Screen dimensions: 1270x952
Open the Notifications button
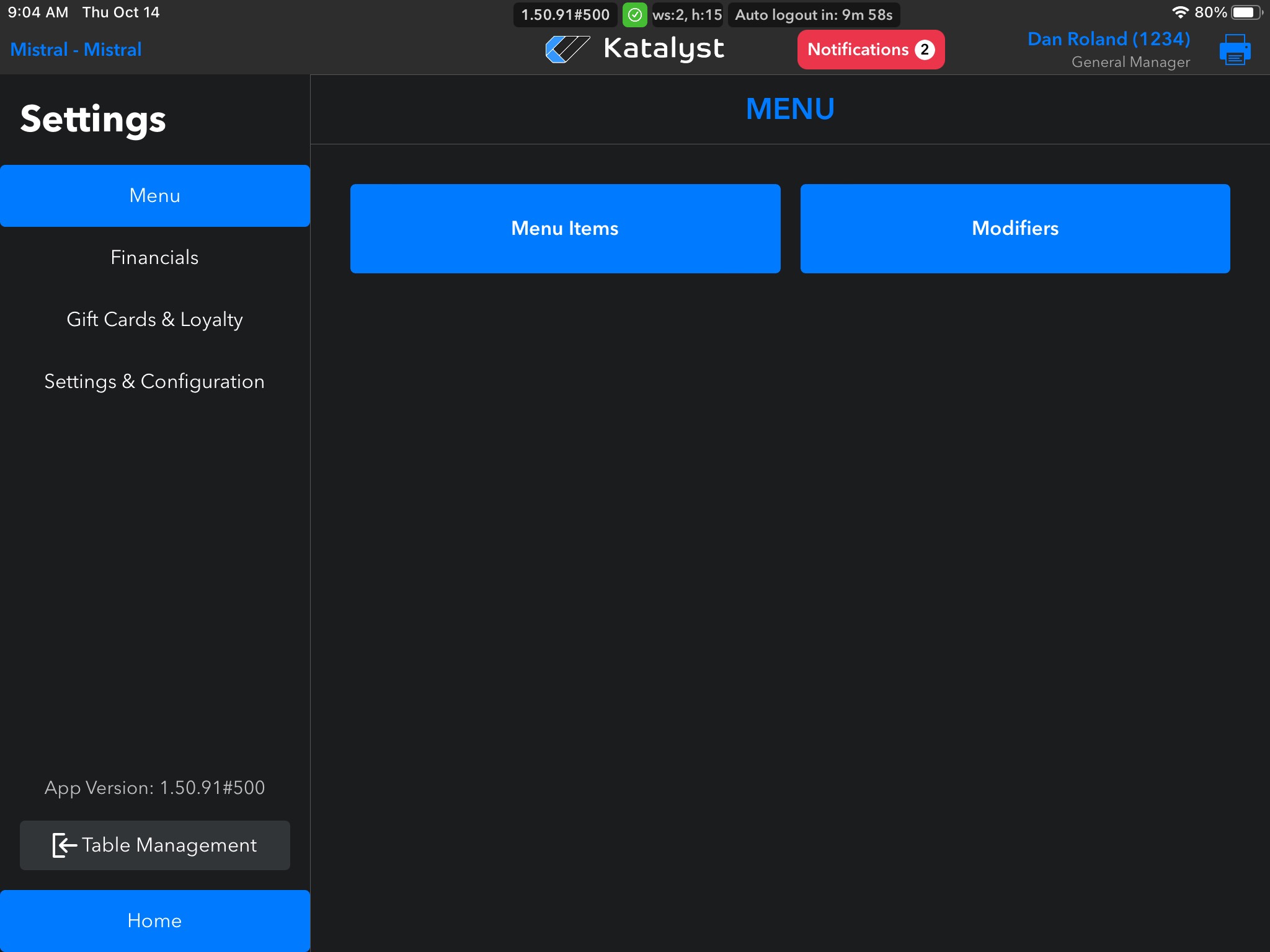(870, 50)
